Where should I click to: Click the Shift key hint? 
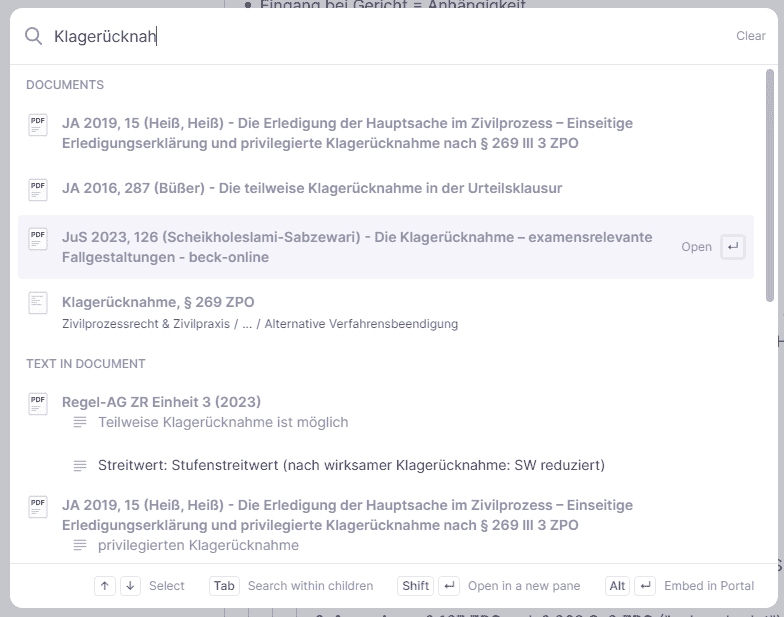coord(416,586)
